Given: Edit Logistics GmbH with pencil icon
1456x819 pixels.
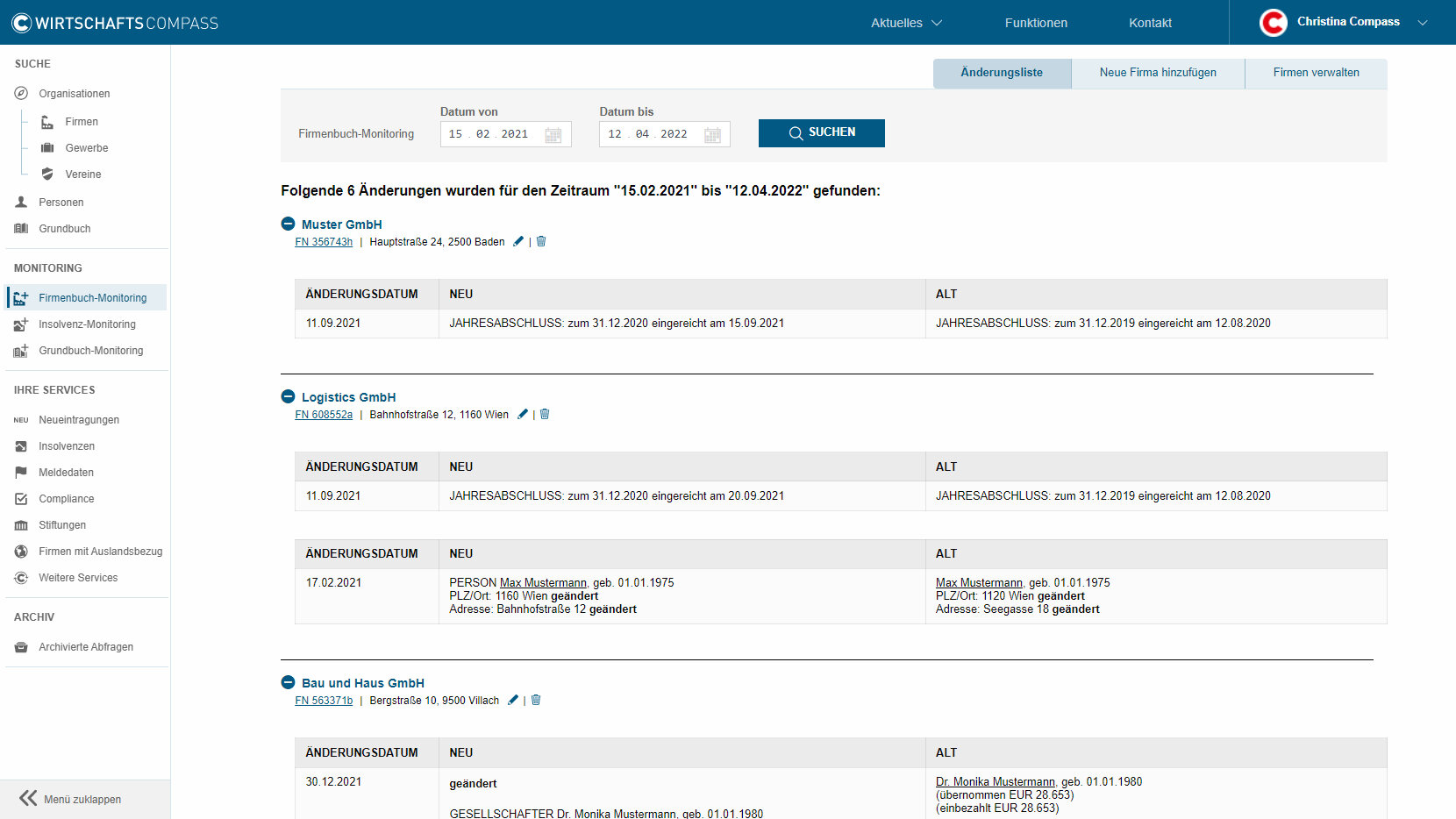Looking at the screenshot, I should pos(523,414).
